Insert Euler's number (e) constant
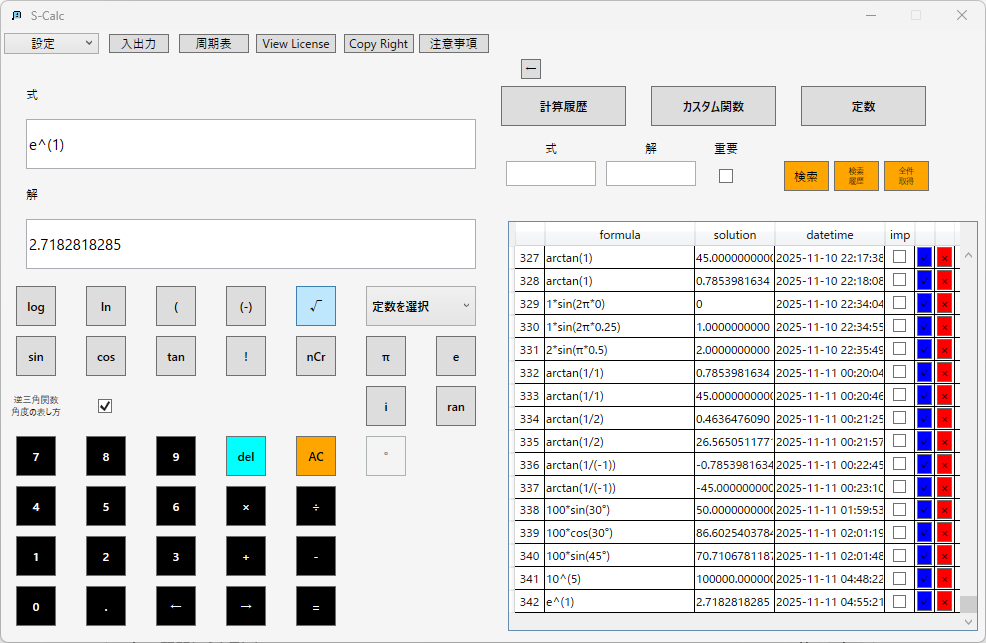The width and height of the screenshot is (986, 643). [455, 356]
